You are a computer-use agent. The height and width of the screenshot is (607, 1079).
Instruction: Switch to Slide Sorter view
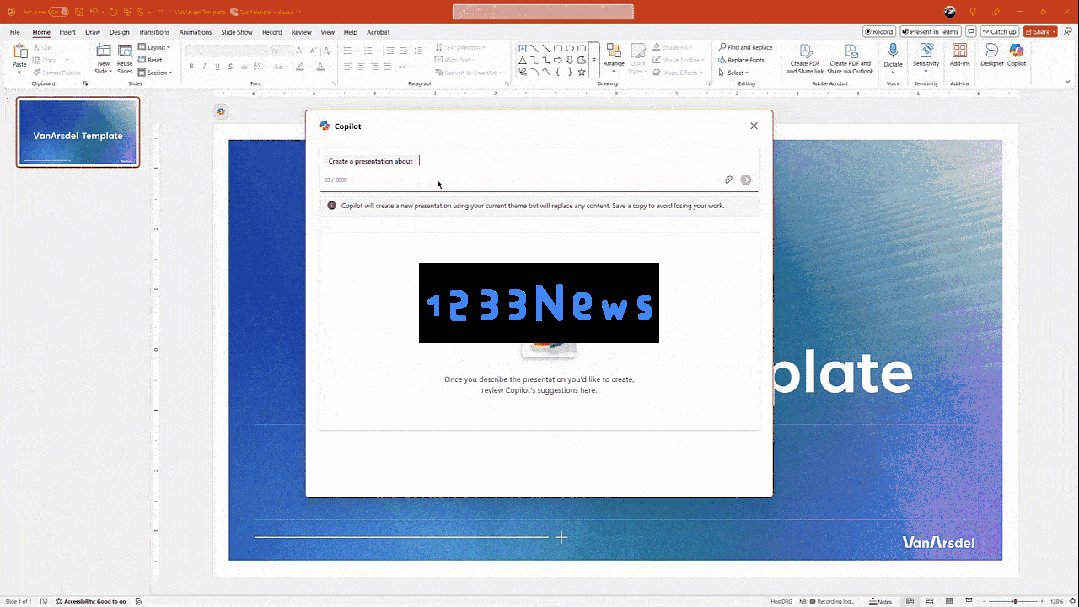click(x=930, y=601)
